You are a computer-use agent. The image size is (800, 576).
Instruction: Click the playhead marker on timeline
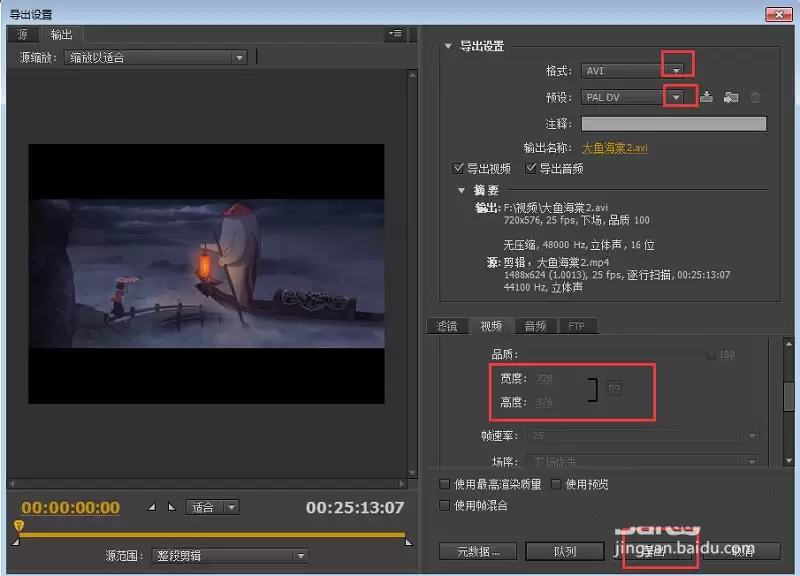[19, 525]
